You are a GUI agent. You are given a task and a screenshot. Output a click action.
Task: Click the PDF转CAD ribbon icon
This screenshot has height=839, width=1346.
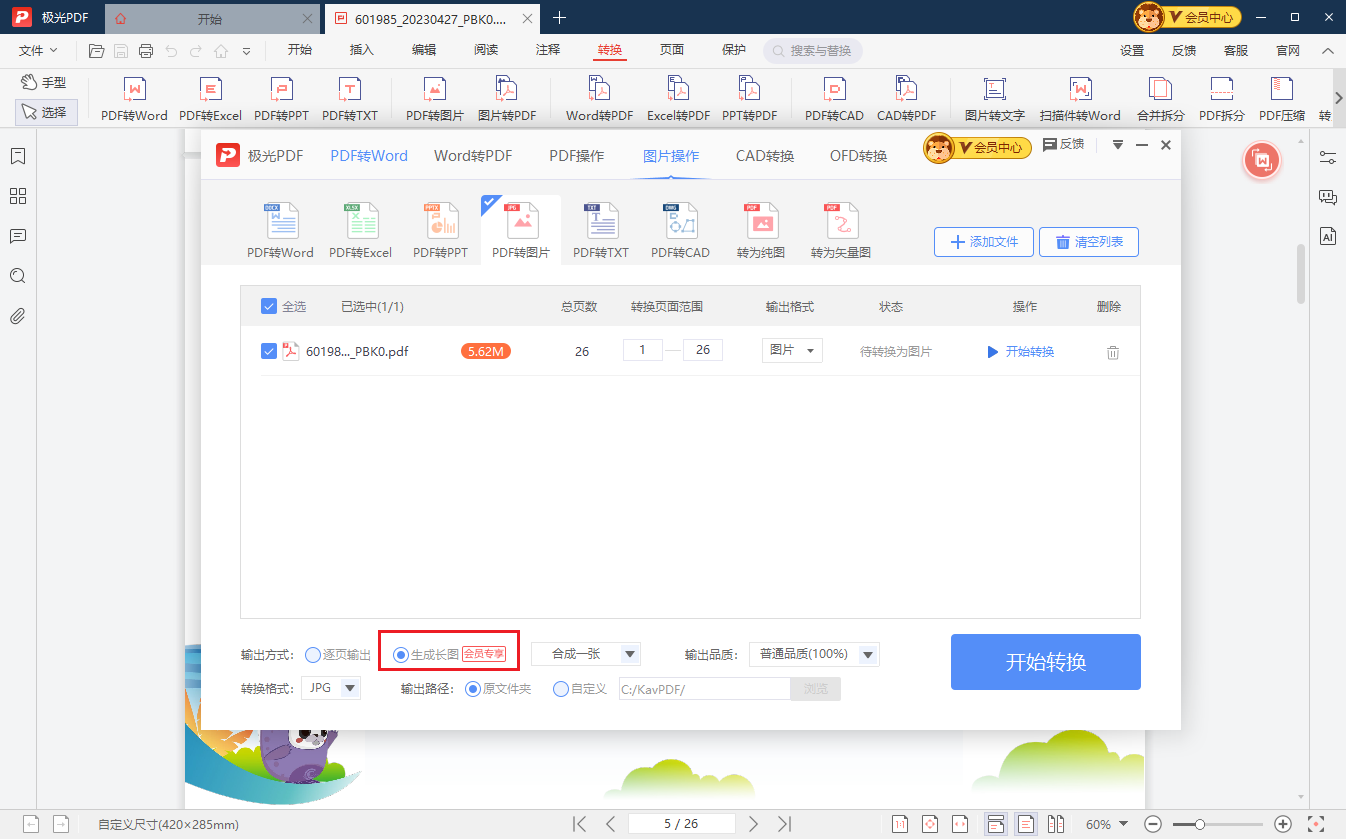tap(834, 100)
